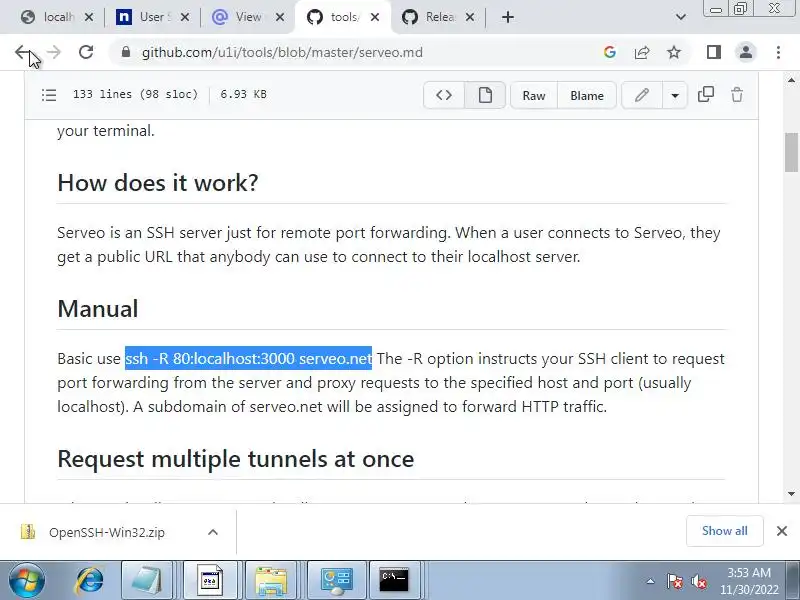Launch Internet Explorer from taskbar
Viewport: 800px width, 600px height.
point(89,580)
